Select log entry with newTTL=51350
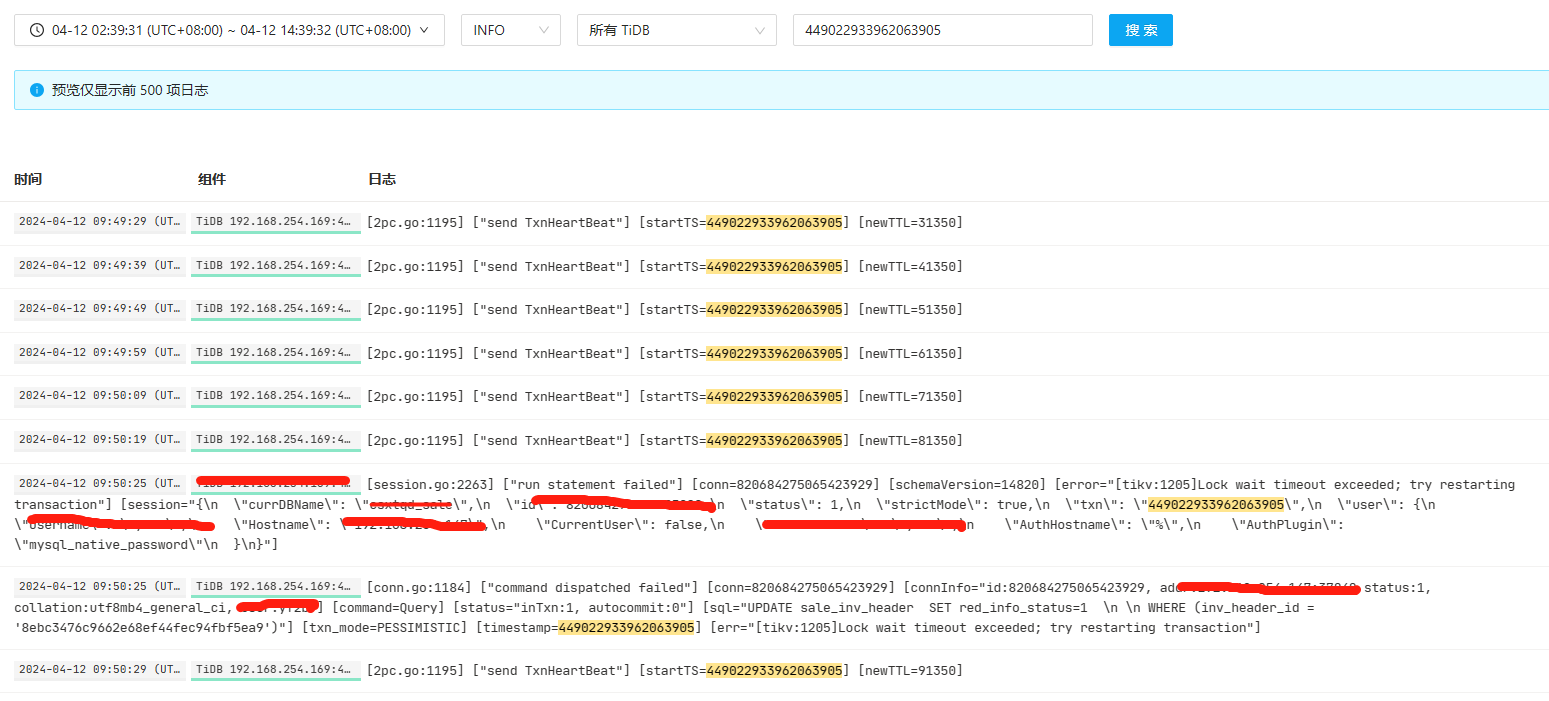 click(x=664, y=310)
